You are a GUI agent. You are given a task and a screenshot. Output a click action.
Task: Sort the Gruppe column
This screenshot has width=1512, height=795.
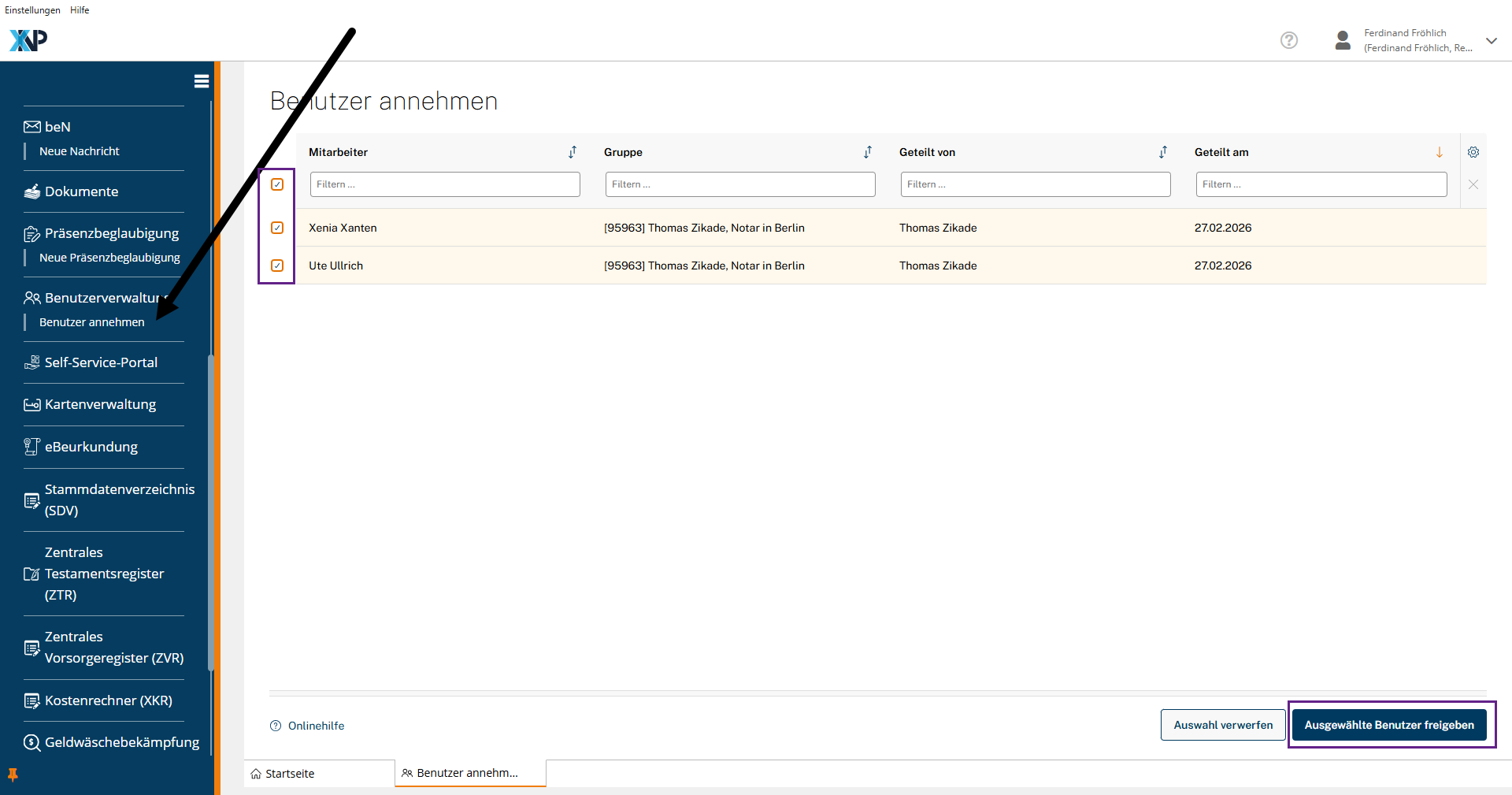pyautogui.click(x=867, y=152)
